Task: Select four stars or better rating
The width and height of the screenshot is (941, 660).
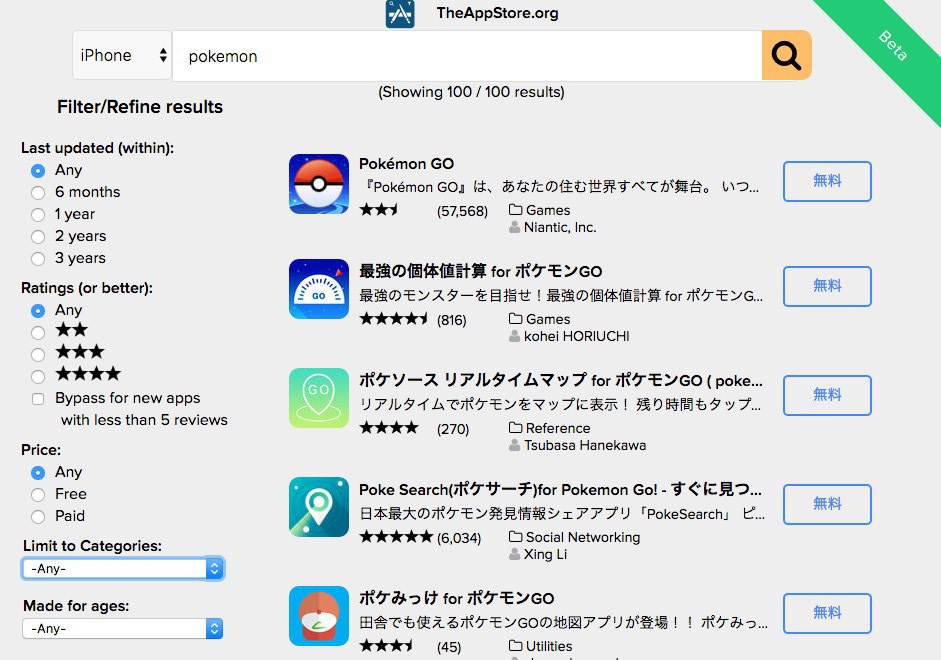Action: coord(38,376)
